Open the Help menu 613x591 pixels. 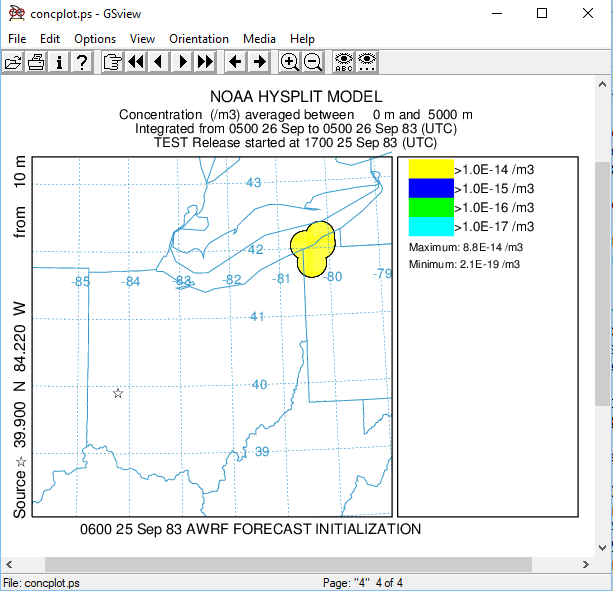pos(302,39)
